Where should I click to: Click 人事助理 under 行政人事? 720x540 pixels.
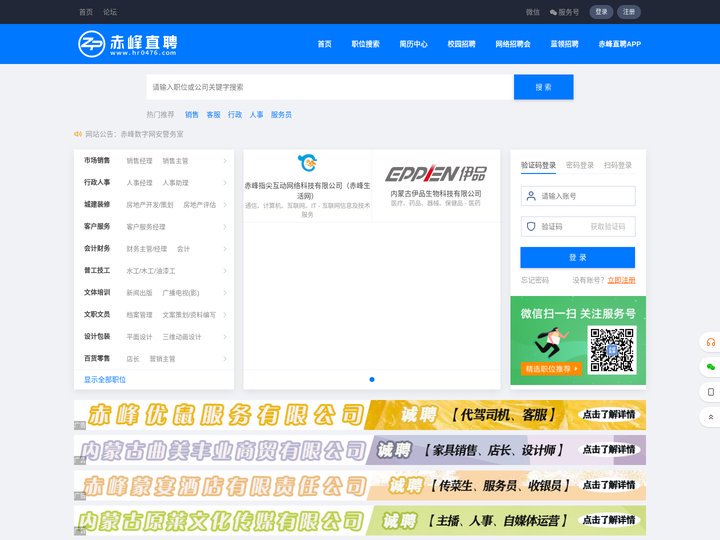pyautogui.click(x=175, y=183)
